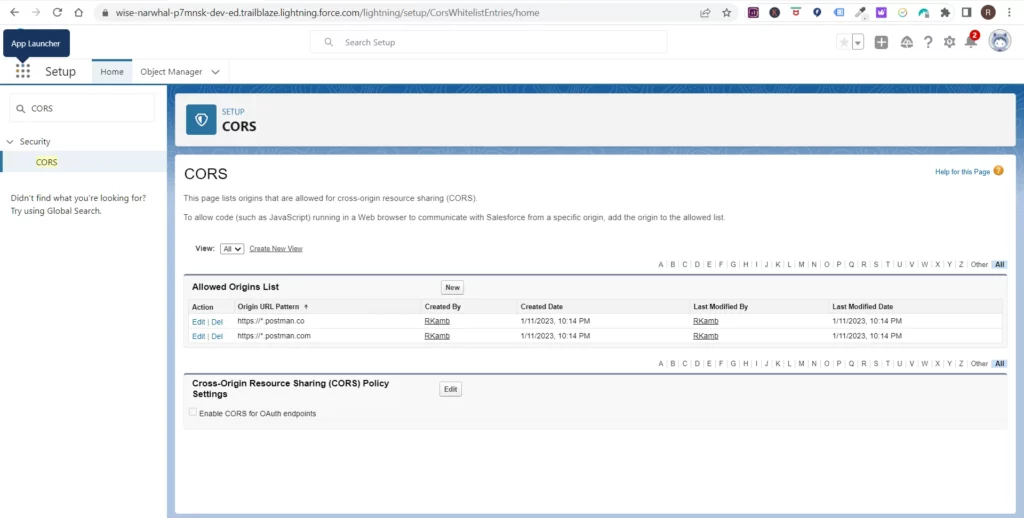
Task: Click the browser forward arrow
Action: [36, 12]
